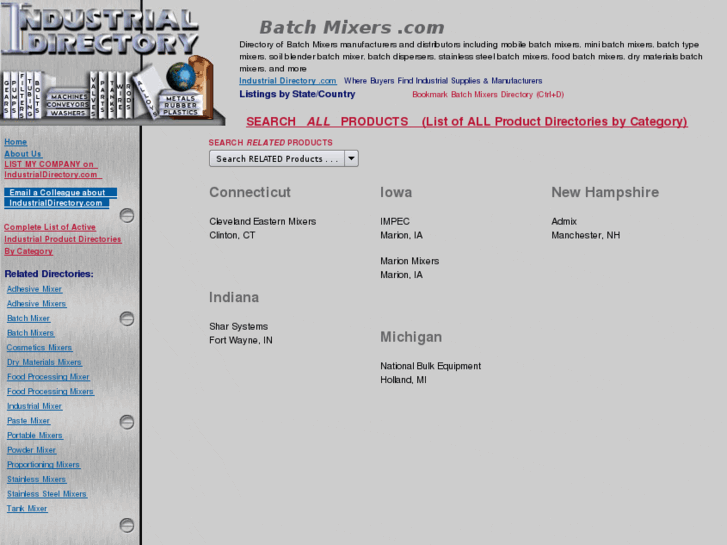The image size is (727, 545).
Task: Select the Admix listing
Action: pyautogui.click(x=564, y=222)
